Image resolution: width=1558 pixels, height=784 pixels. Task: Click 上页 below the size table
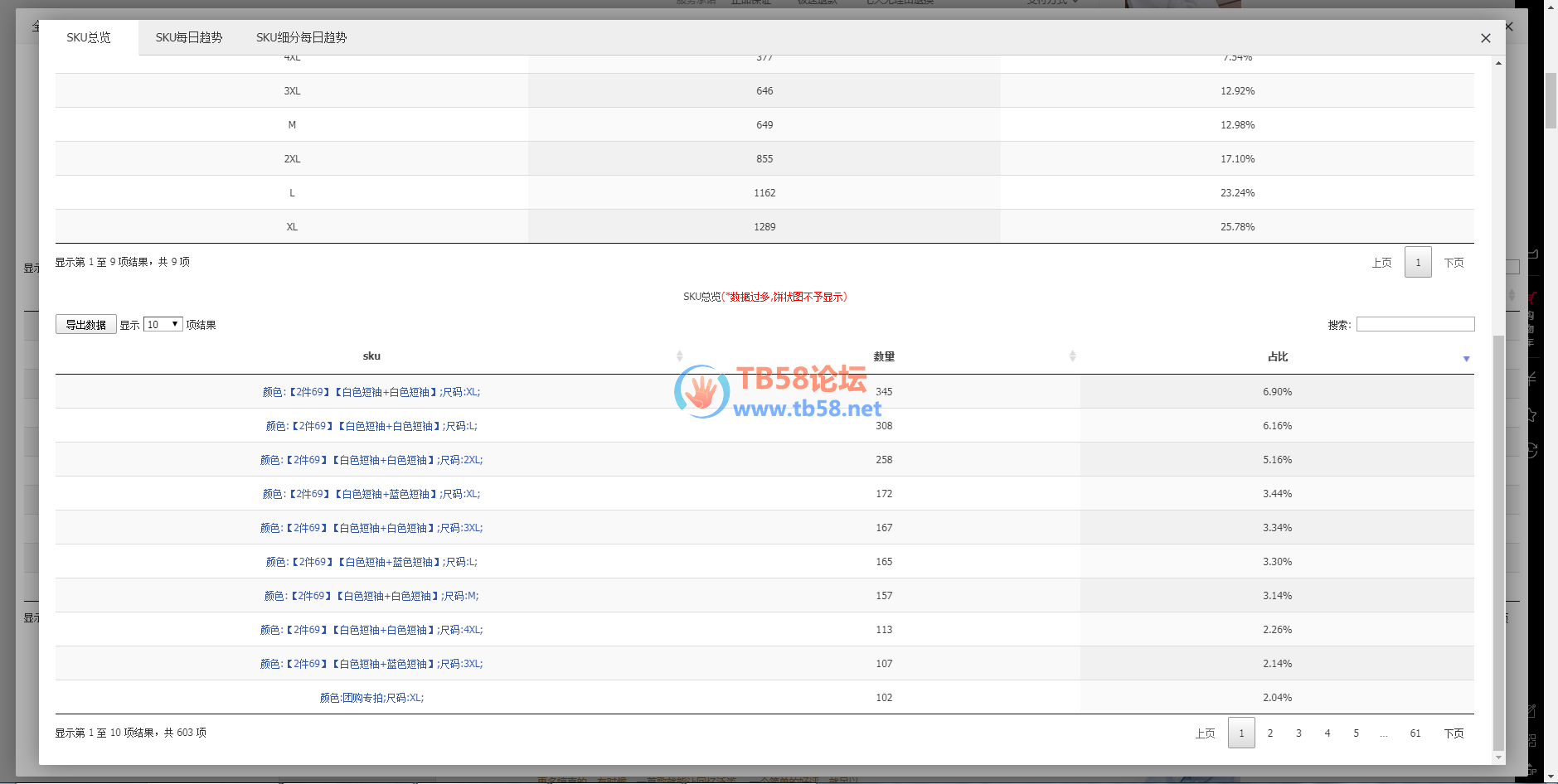pyautogui.click(x=1381, y=263)
